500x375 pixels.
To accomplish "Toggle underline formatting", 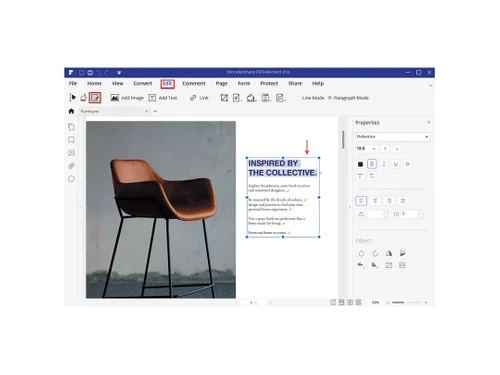I will [396, 164].
